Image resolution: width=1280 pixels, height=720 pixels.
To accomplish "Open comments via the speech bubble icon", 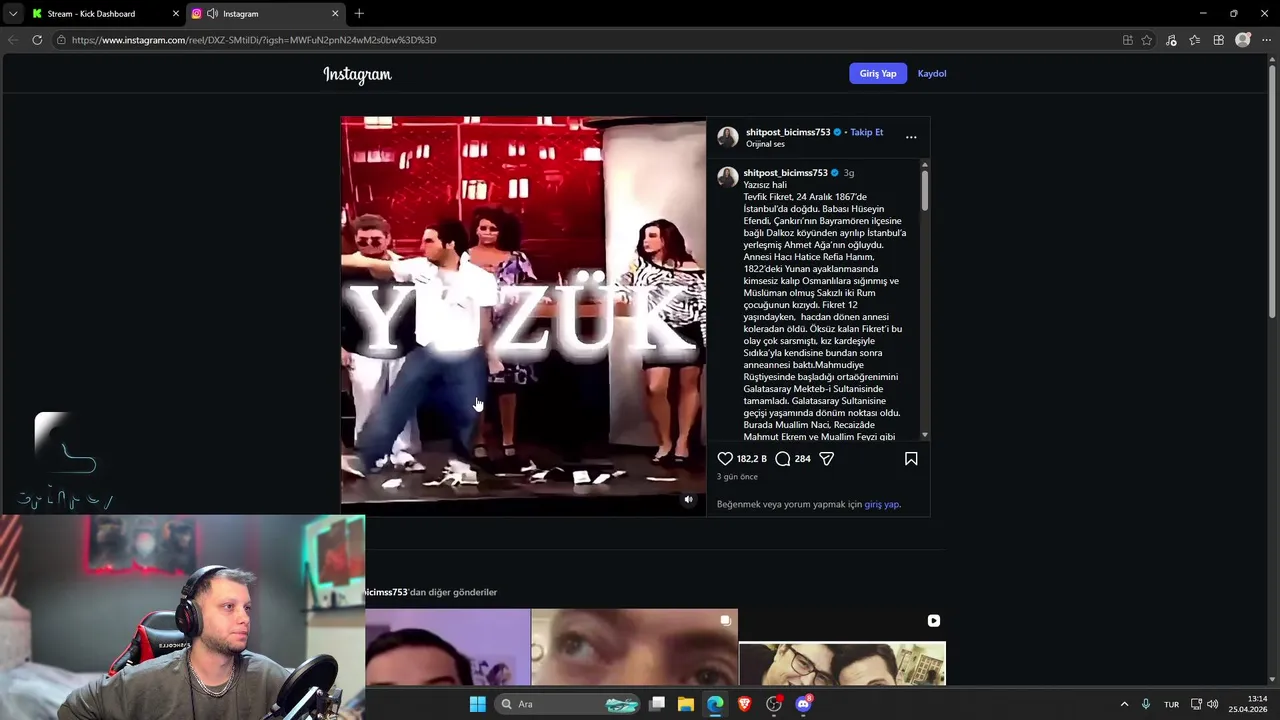I will click(783, 459).
